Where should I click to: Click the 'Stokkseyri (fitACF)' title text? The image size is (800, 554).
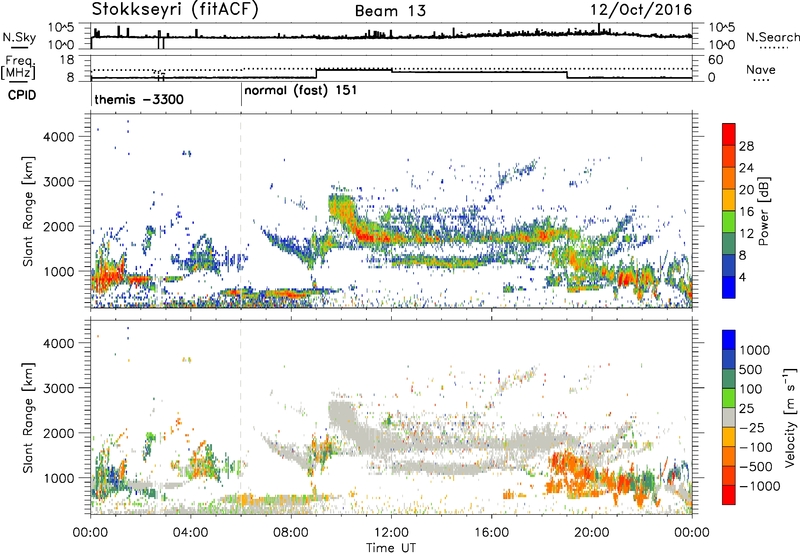coord(176,10)
